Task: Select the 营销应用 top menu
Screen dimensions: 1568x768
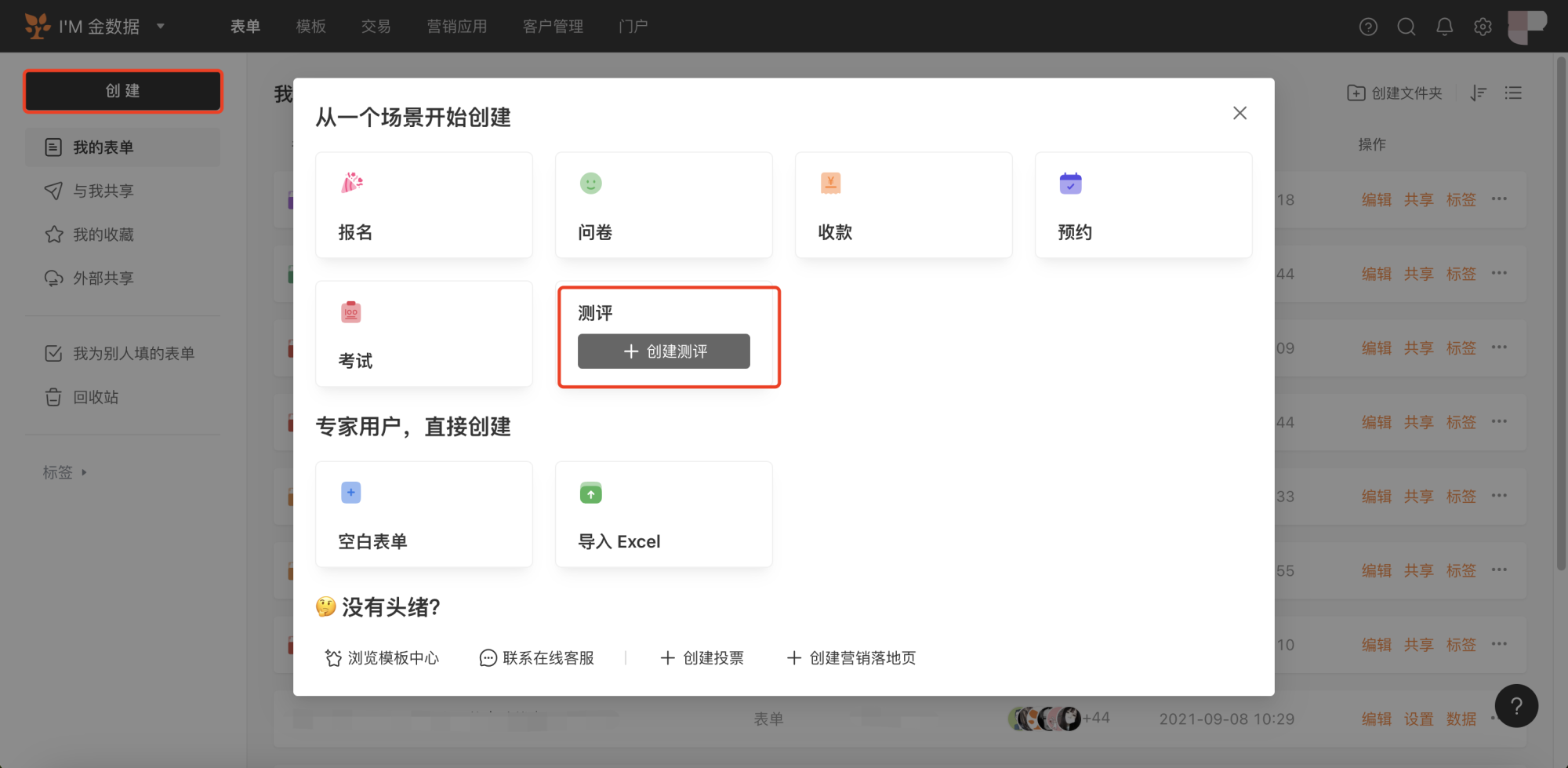Action: (457, 26)
